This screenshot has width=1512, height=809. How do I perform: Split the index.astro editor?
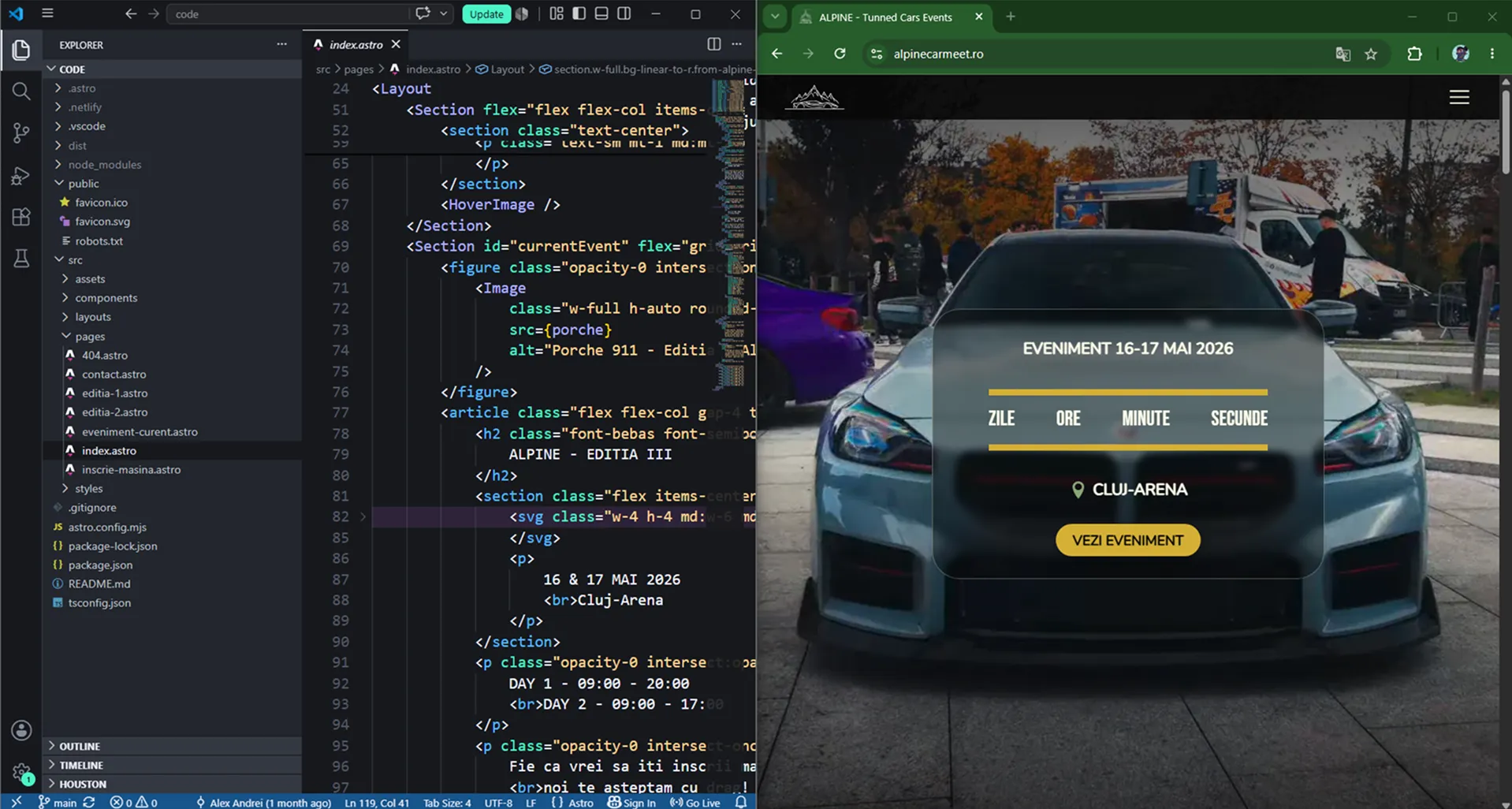pyautogui.click(x=713, y=44)
